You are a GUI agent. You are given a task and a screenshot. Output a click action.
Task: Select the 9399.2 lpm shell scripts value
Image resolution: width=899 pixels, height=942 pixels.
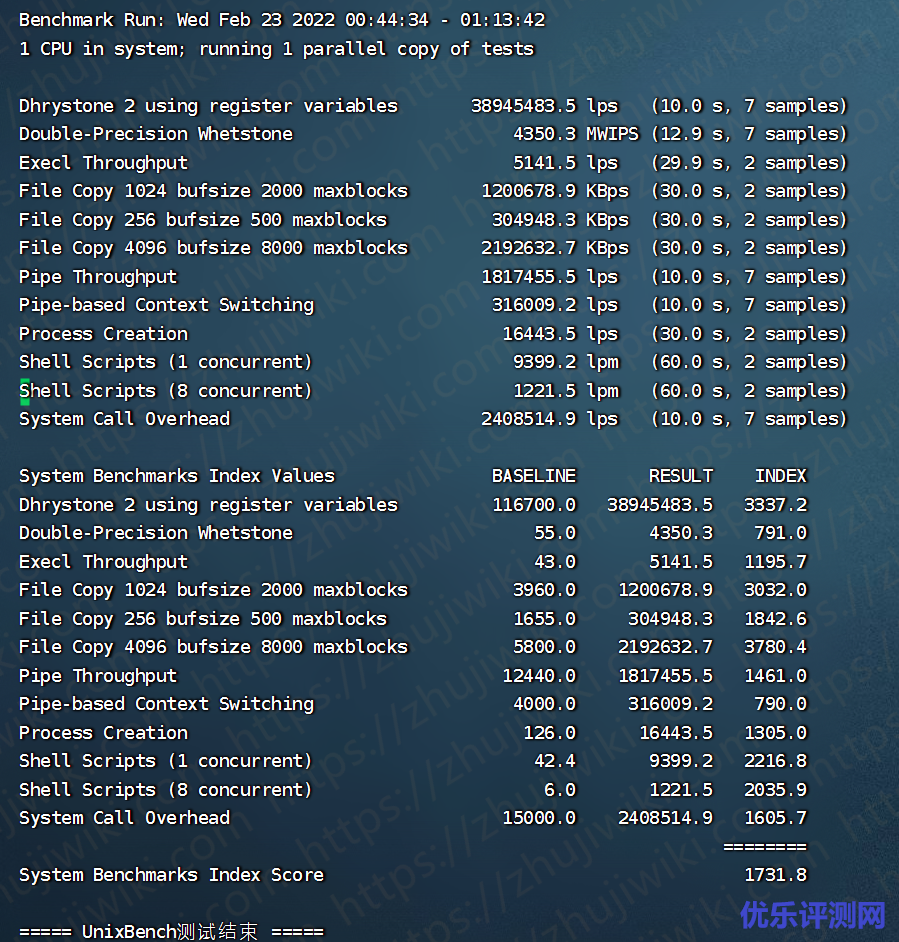(x=565, y=362)
